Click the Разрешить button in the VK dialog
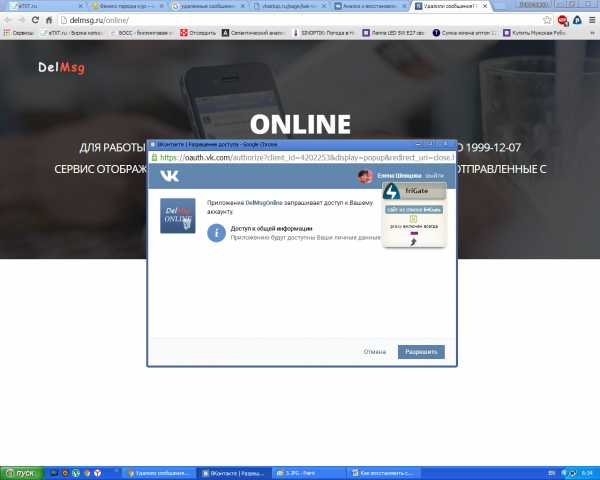Screen dimensions: 600x480 point(421,352)
